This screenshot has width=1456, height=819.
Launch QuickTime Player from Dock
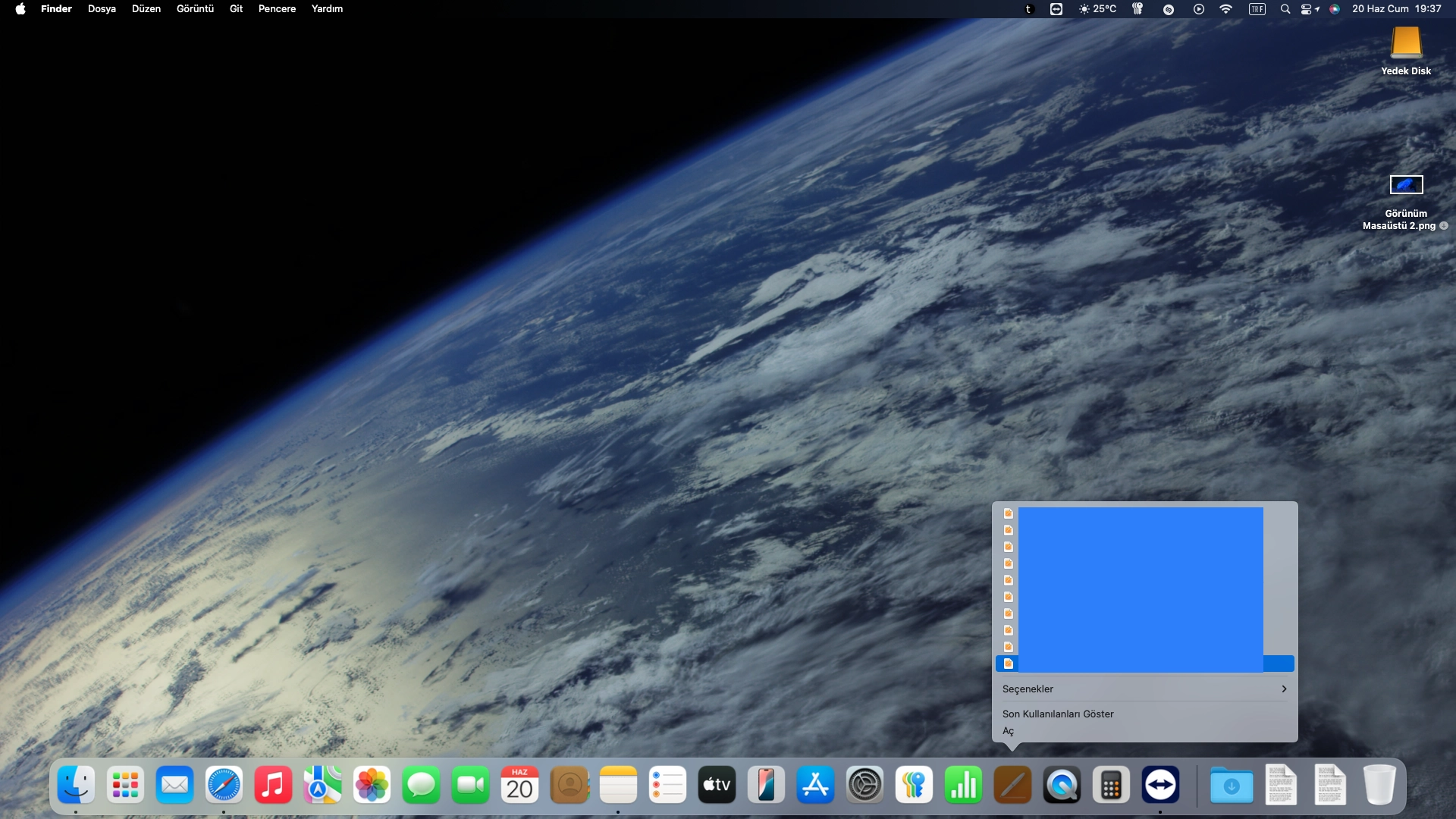[1062, 785]
